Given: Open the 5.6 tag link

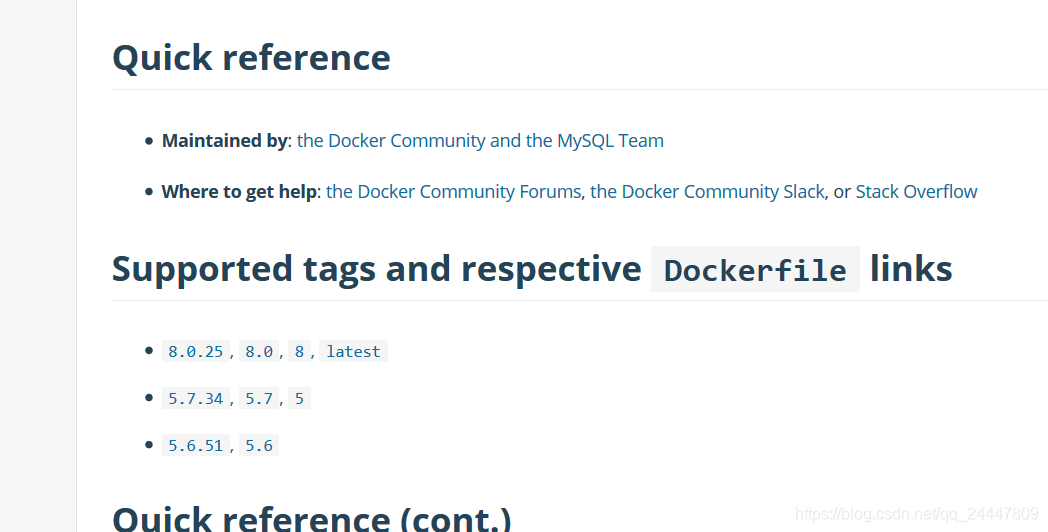Looking at the screenshot, I should coord(259,445).
